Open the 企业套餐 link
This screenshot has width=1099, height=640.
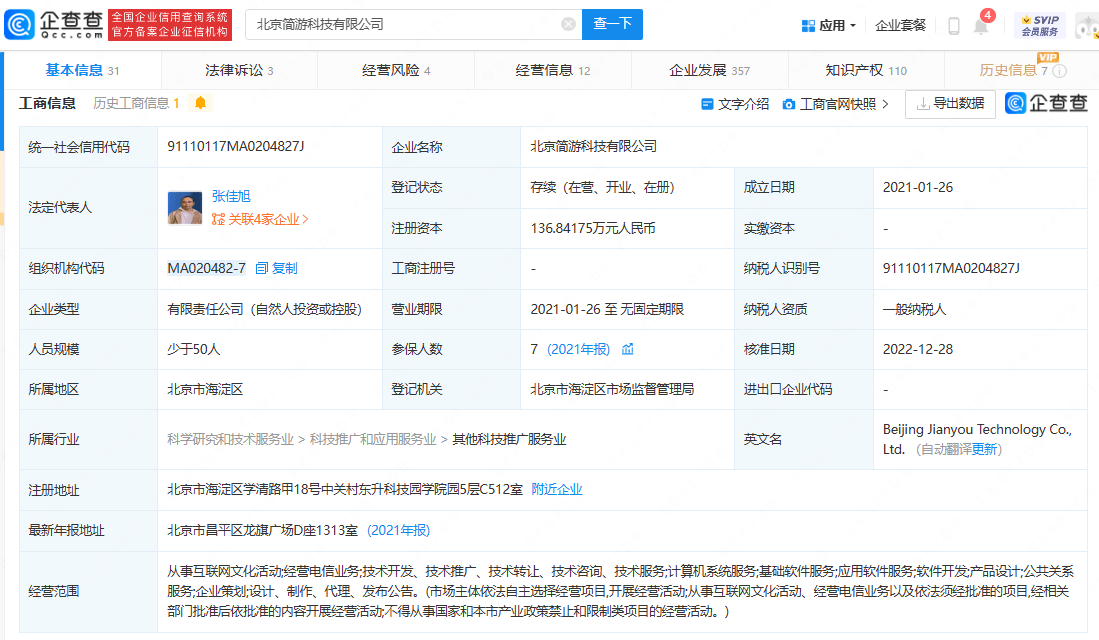click(901, 26)
